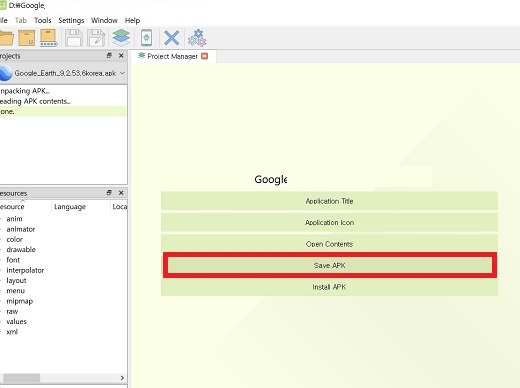Click Resources scrollbar right arrow
520x388 pixels.
[x=122, y=378]
